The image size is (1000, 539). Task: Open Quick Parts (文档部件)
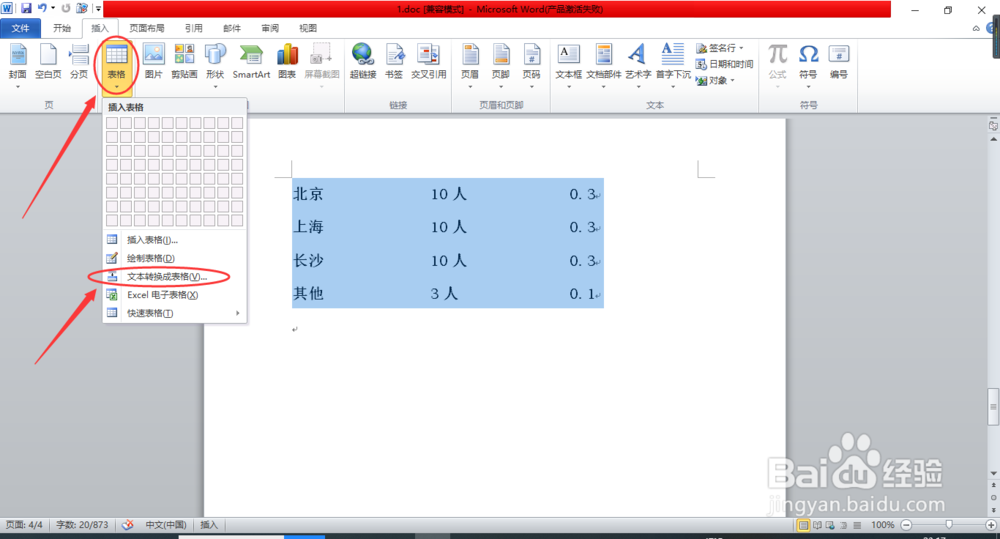(x=603, y=64)
